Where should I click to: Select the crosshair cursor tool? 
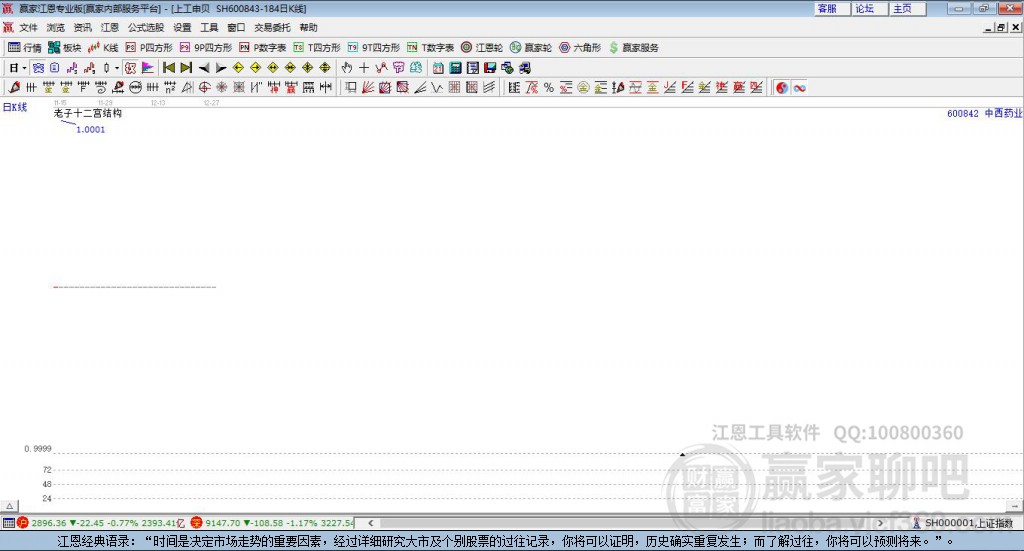pos(364,68)
